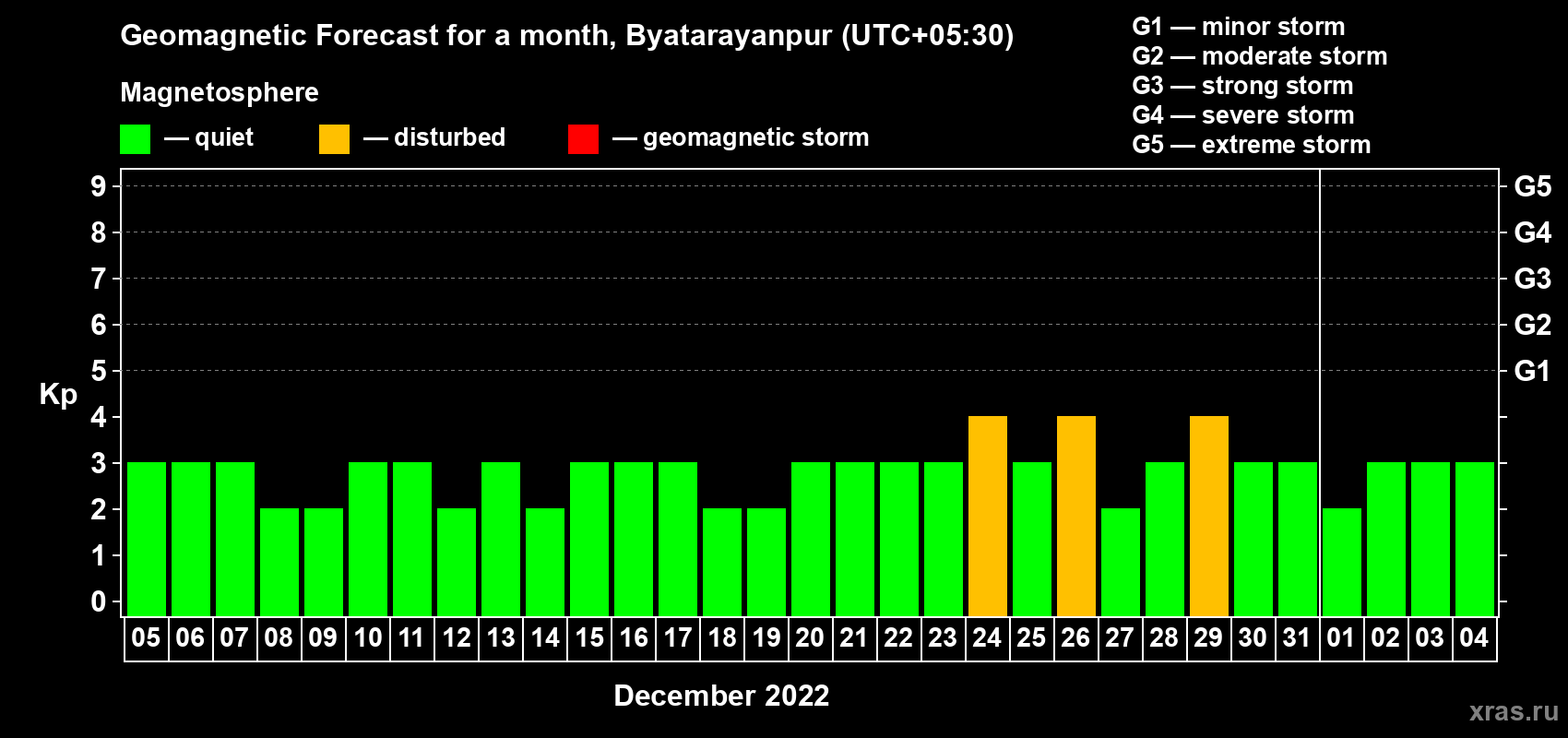
Task: Click the green bar above day 18
Action: pyautogui.click(x=721, y=563)
